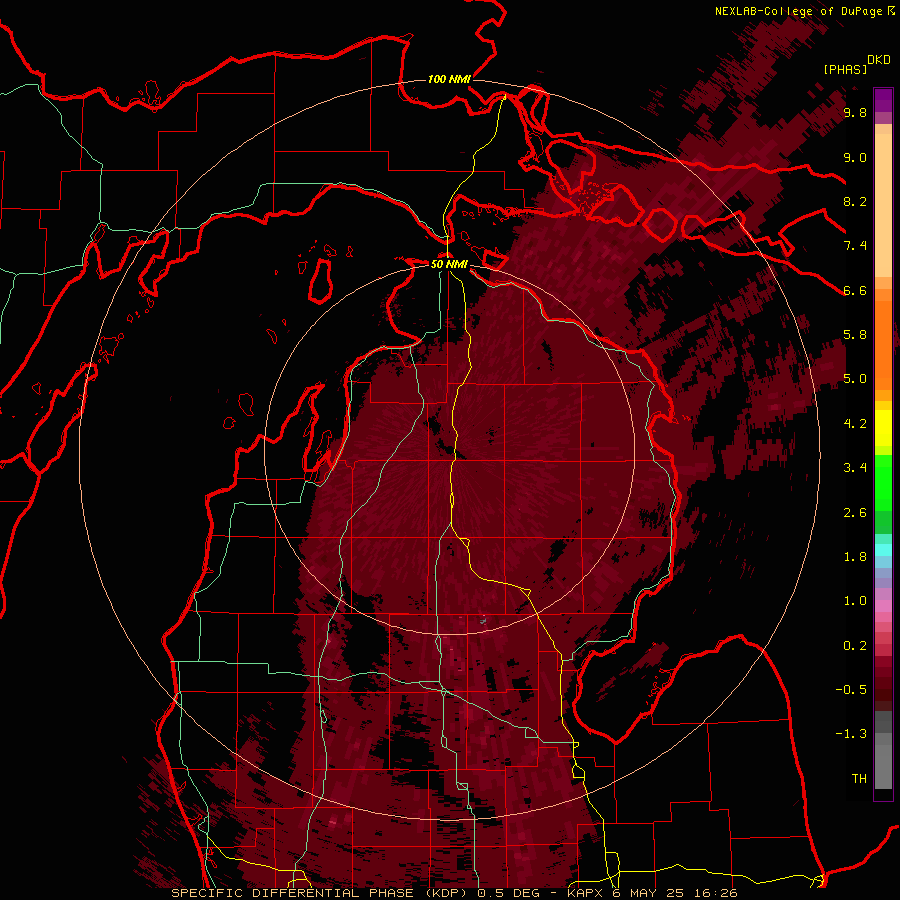
Task: Click the 7.4 scale value
Action: (x=855, y=246)
